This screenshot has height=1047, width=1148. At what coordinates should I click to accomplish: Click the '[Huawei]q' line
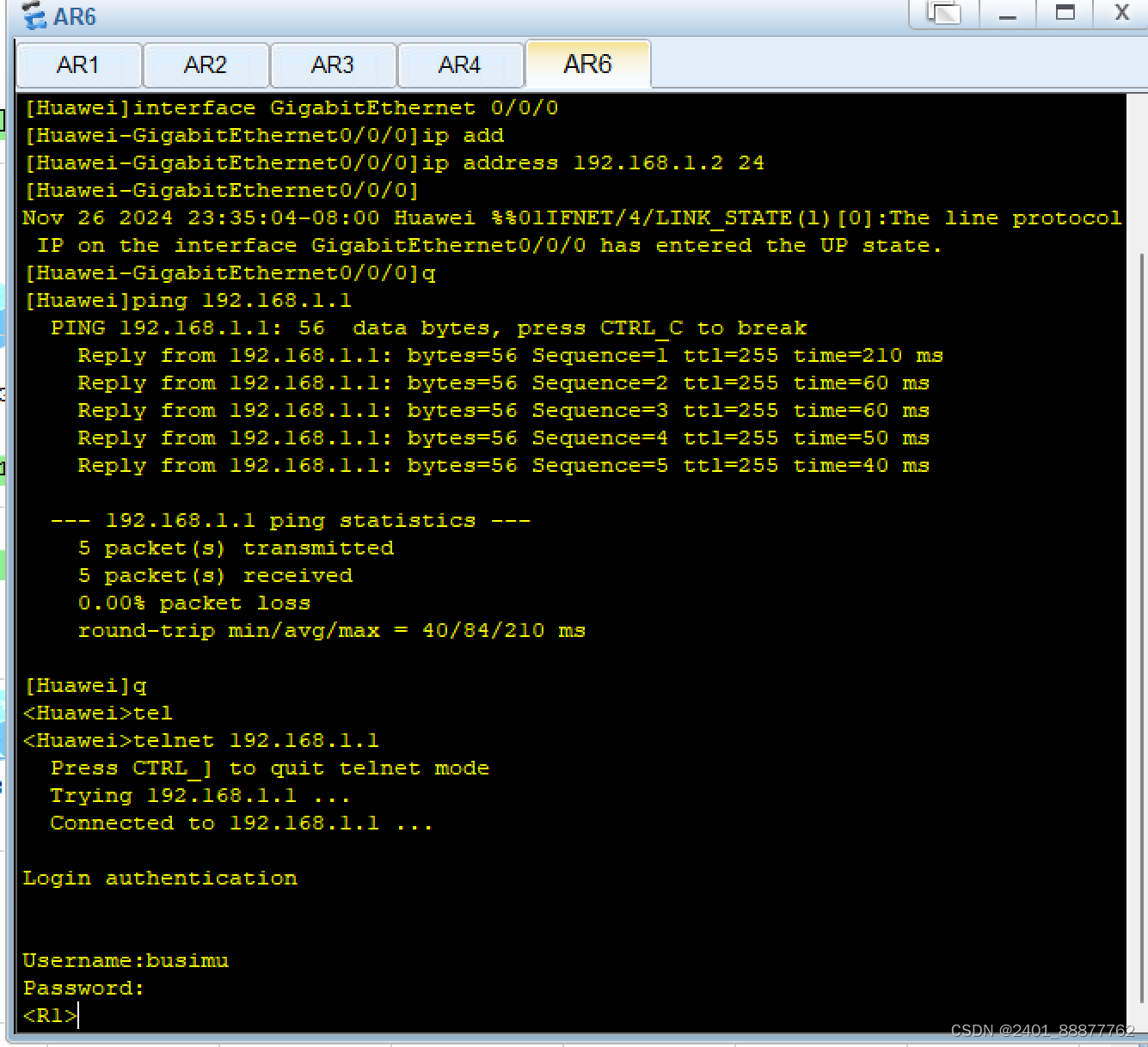(85, 686)
